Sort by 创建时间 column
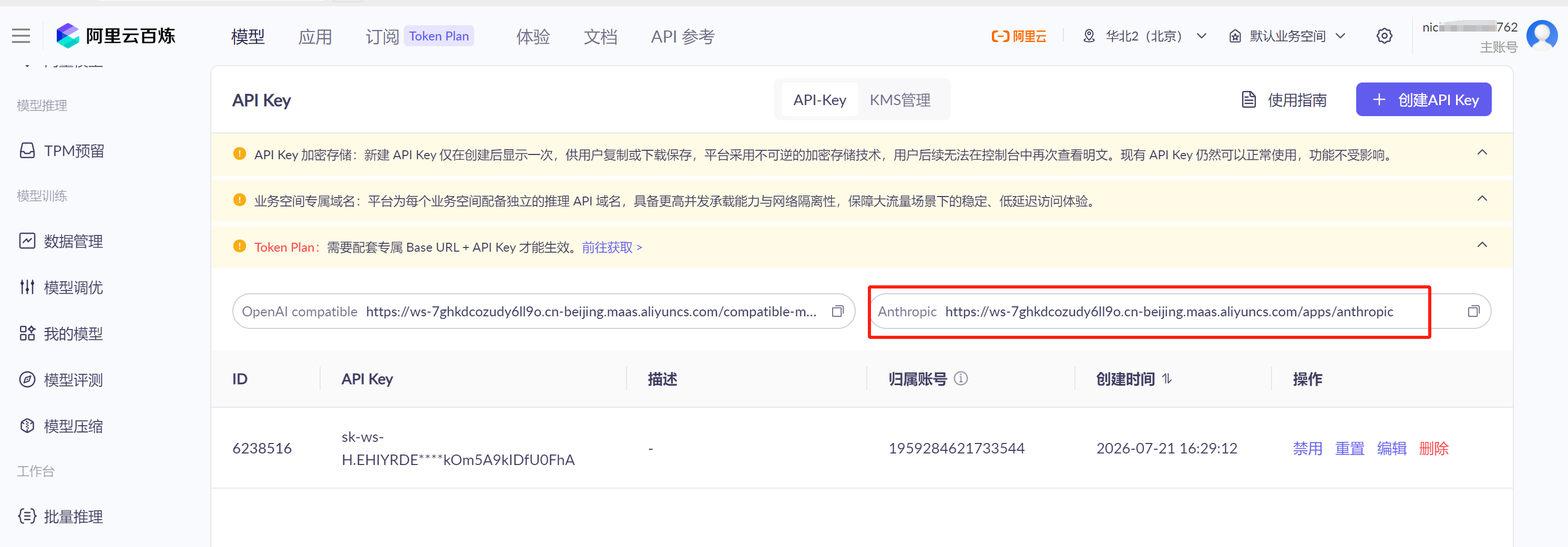1568x547 pixels. point(1167,378)
